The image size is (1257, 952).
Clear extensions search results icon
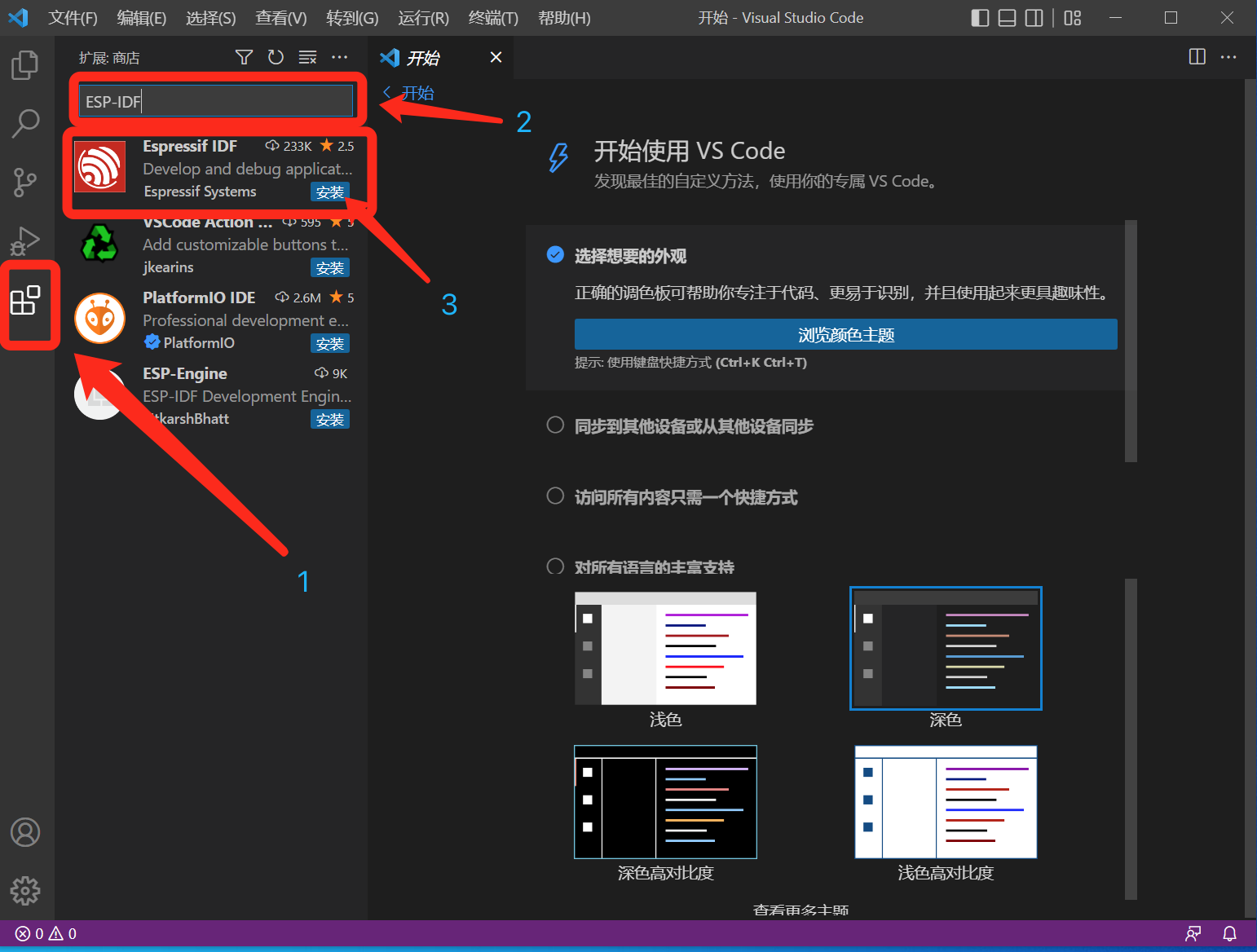coord(307,57)
